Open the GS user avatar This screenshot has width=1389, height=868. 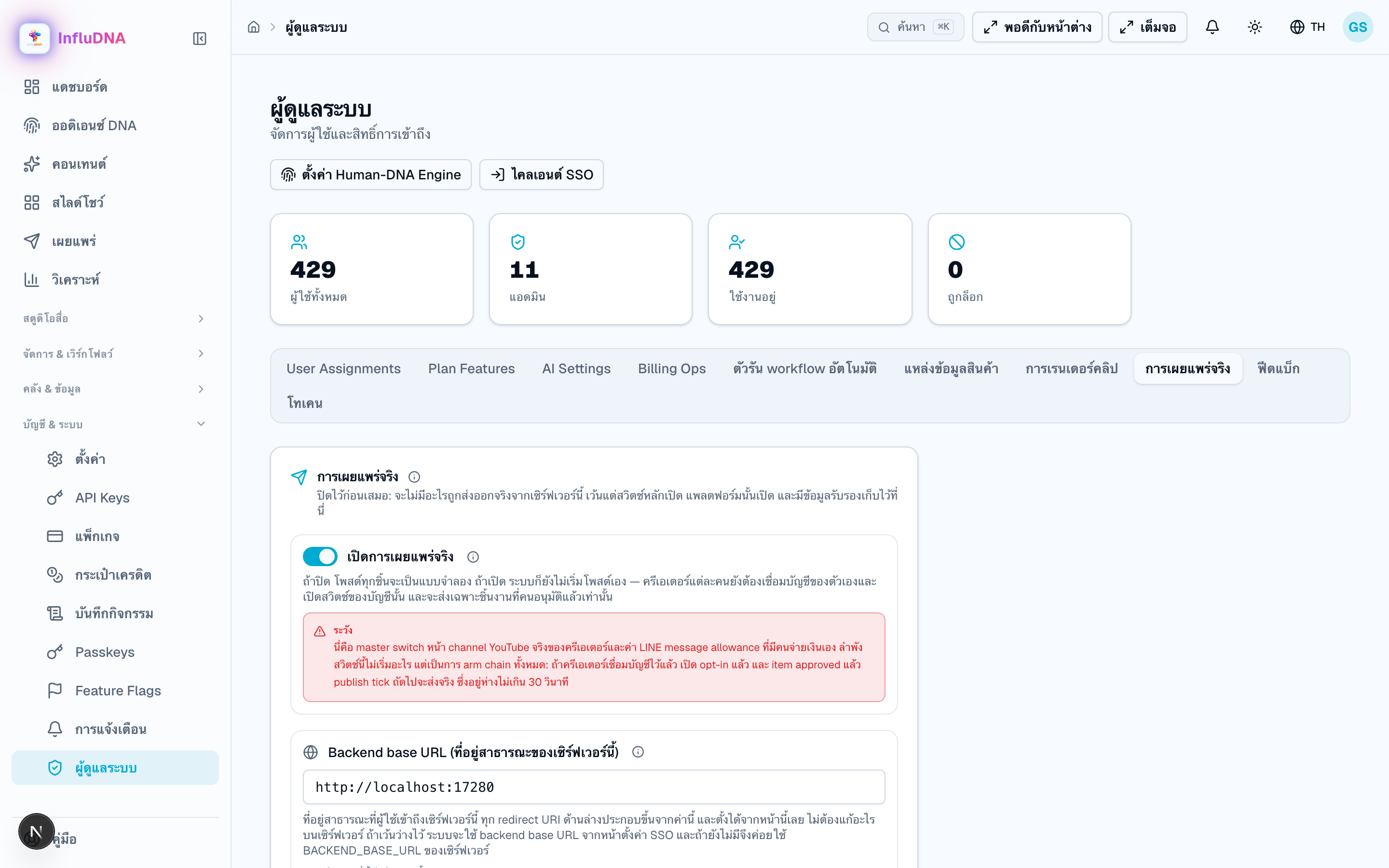tap(1358, 27)
